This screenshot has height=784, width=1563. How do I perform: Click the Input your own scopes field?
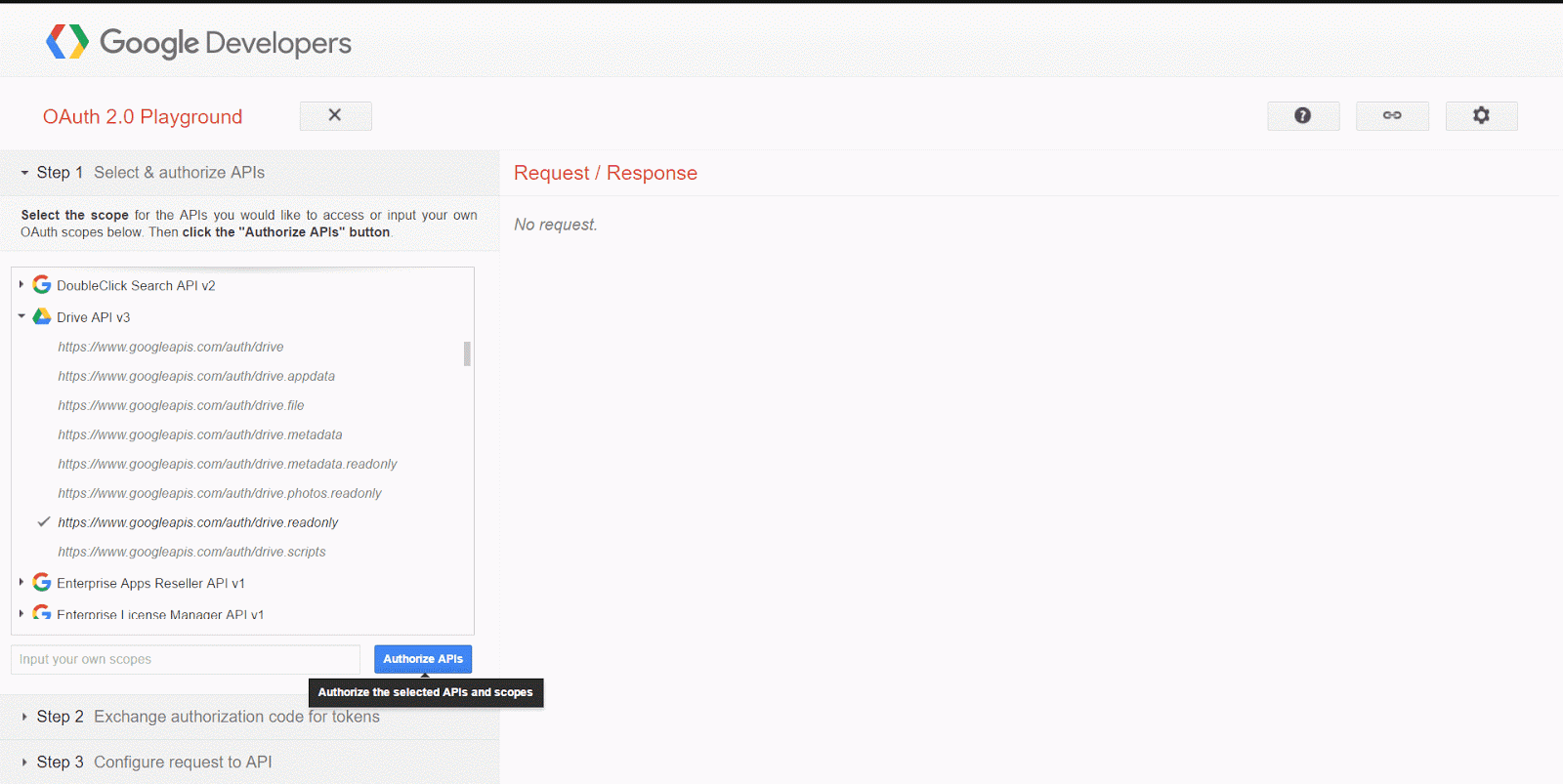coord(186,659)
